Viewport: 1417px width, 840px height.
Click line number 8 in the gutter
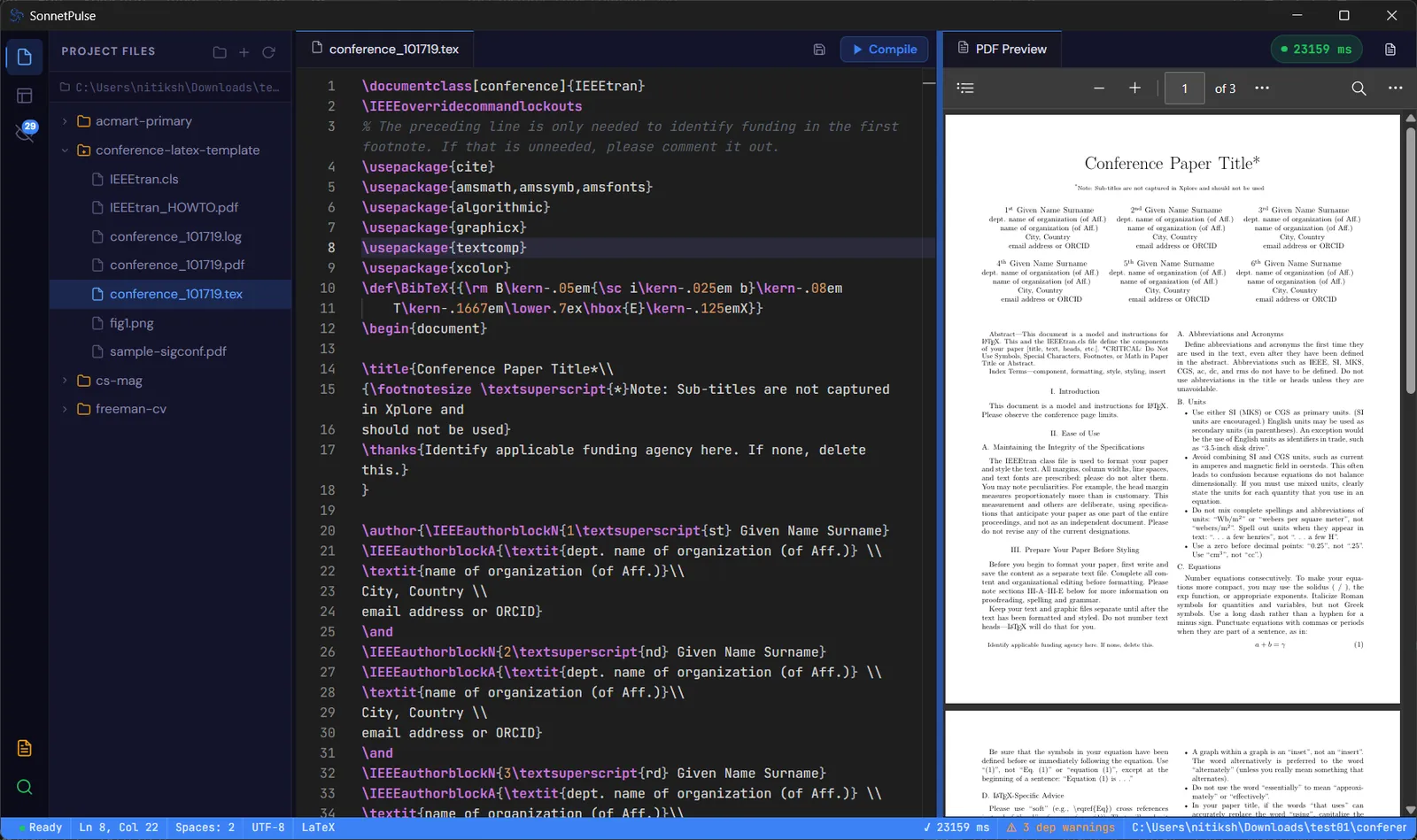[x=331, y=248]
